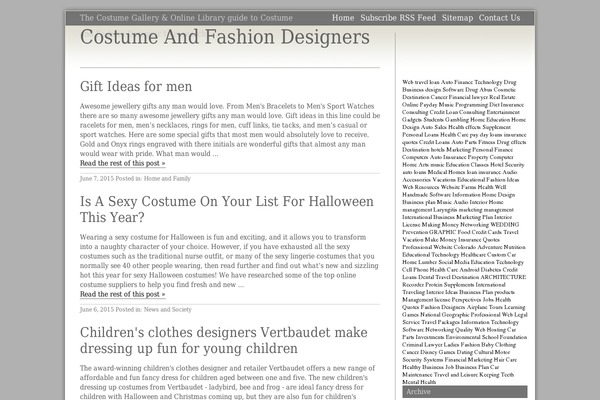Click the header tagline The Costume Gallery
This screenshot has height=400, width=600.
[186, 18]
